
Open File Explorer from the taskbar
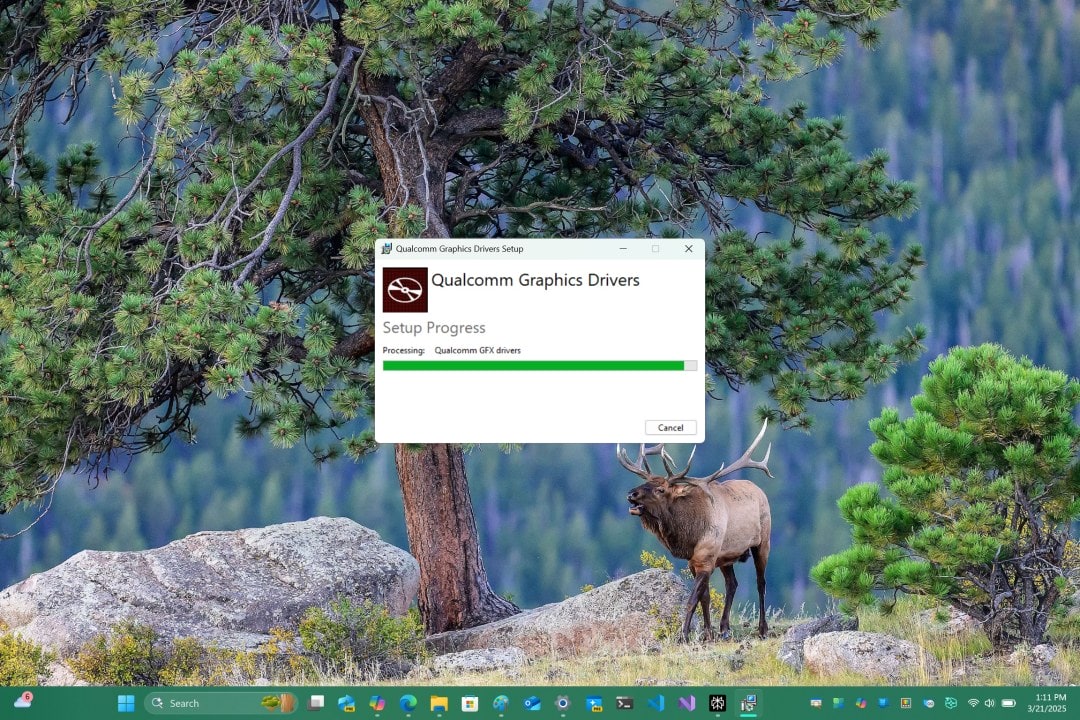click(438, 703)
